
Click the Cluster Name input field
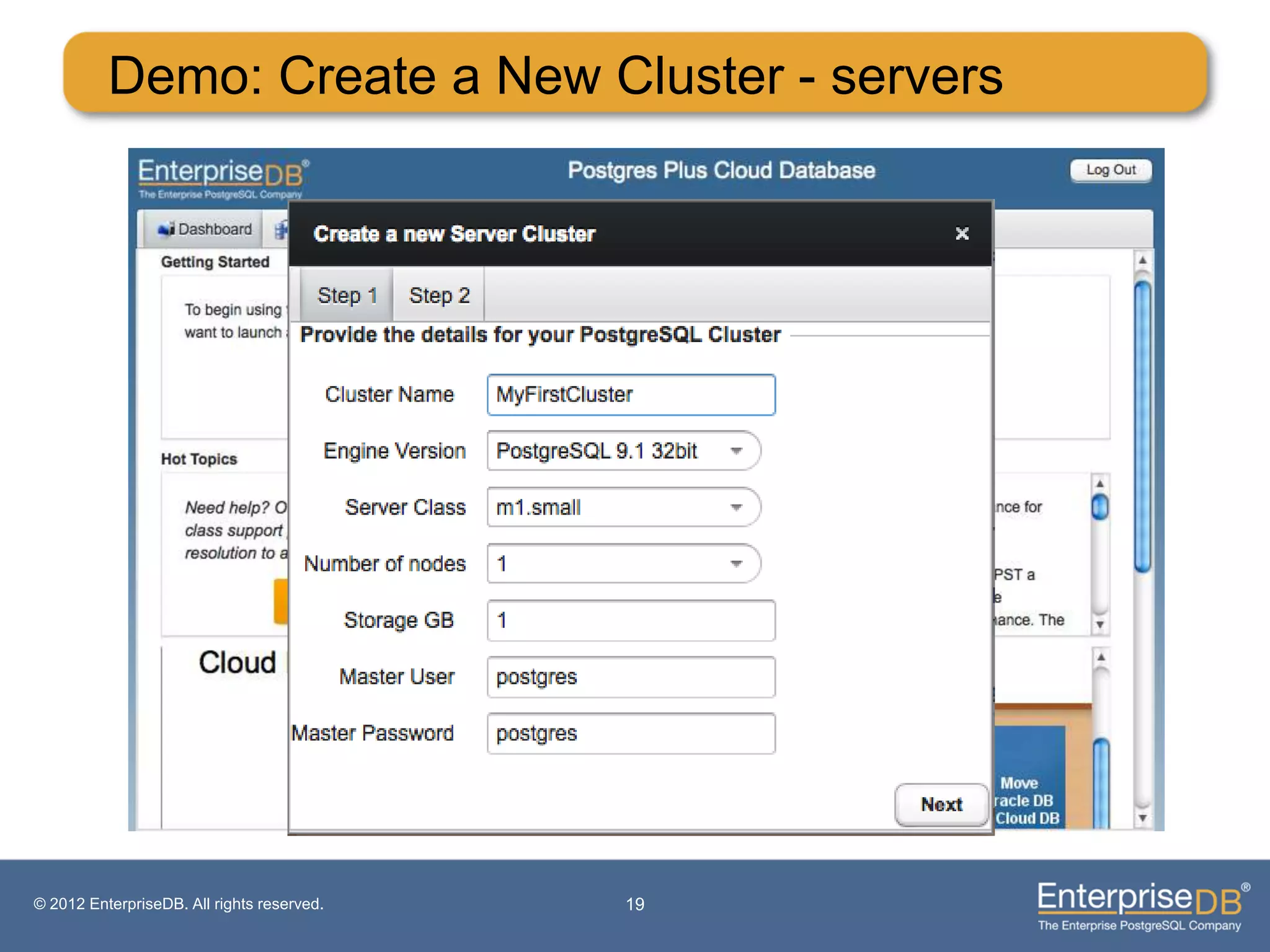coord(631,395)
